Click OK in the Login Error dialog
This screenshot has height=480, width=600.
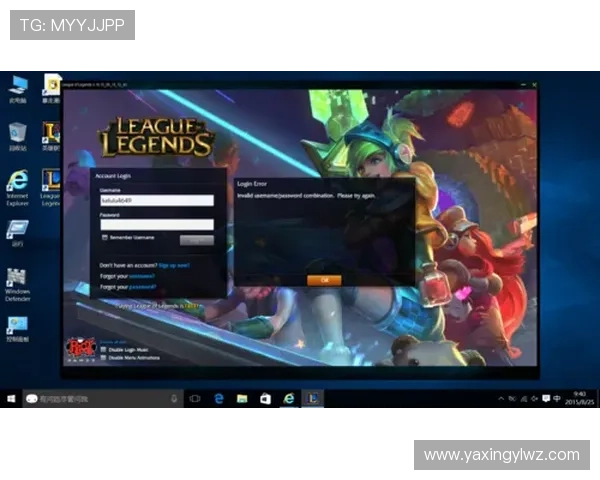tap(324, 281)
